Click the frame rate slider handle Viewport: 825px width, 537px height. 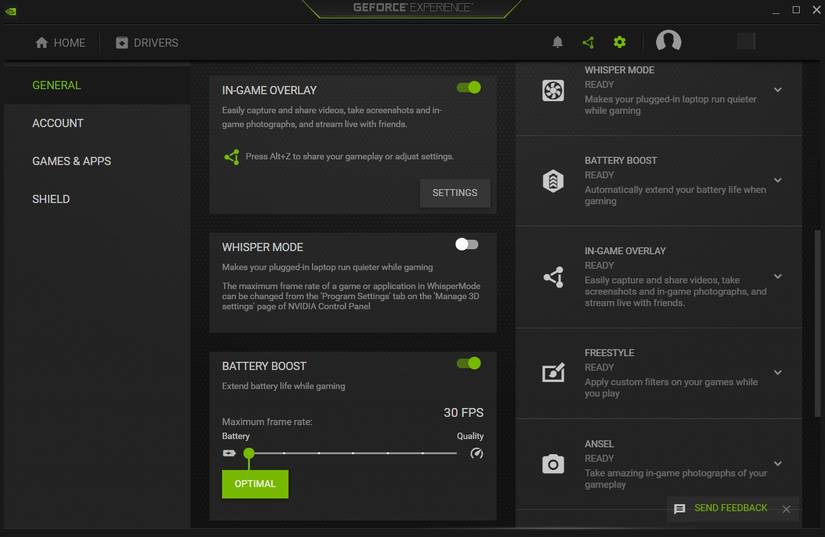pos(249,453)
